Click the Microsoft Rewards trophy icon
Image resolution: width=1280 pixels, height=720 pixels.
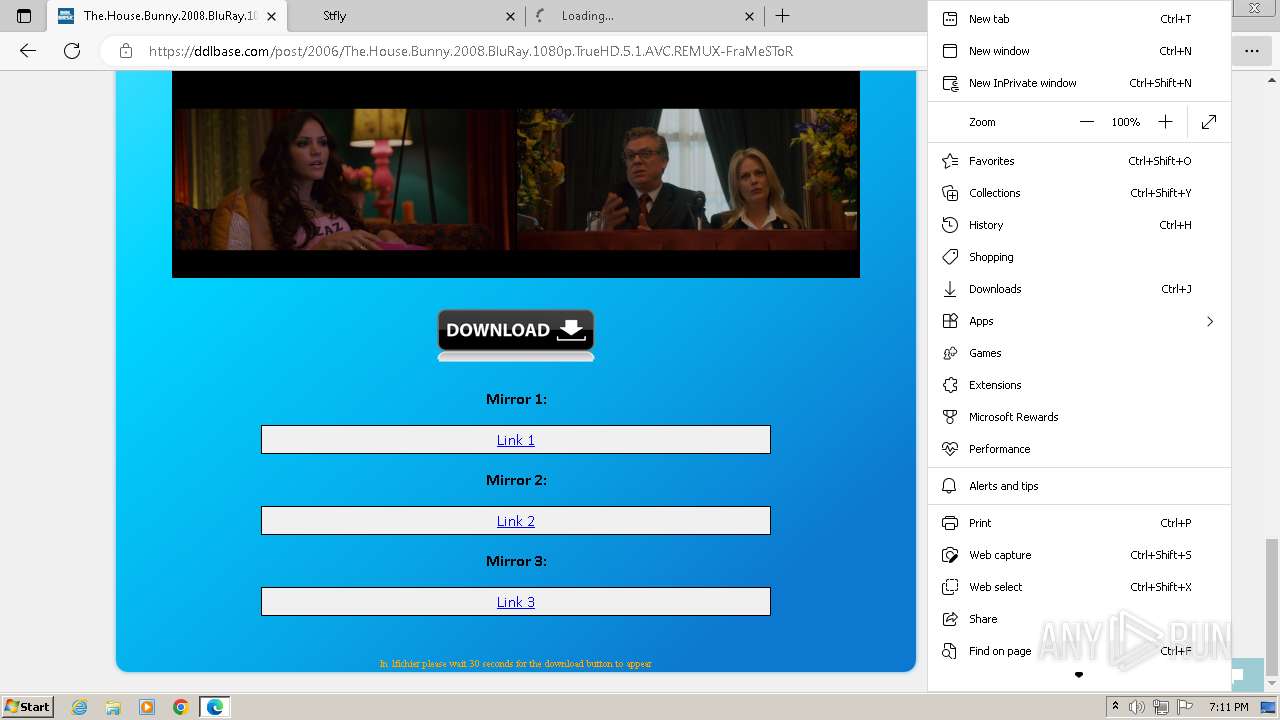click(950, 417)
